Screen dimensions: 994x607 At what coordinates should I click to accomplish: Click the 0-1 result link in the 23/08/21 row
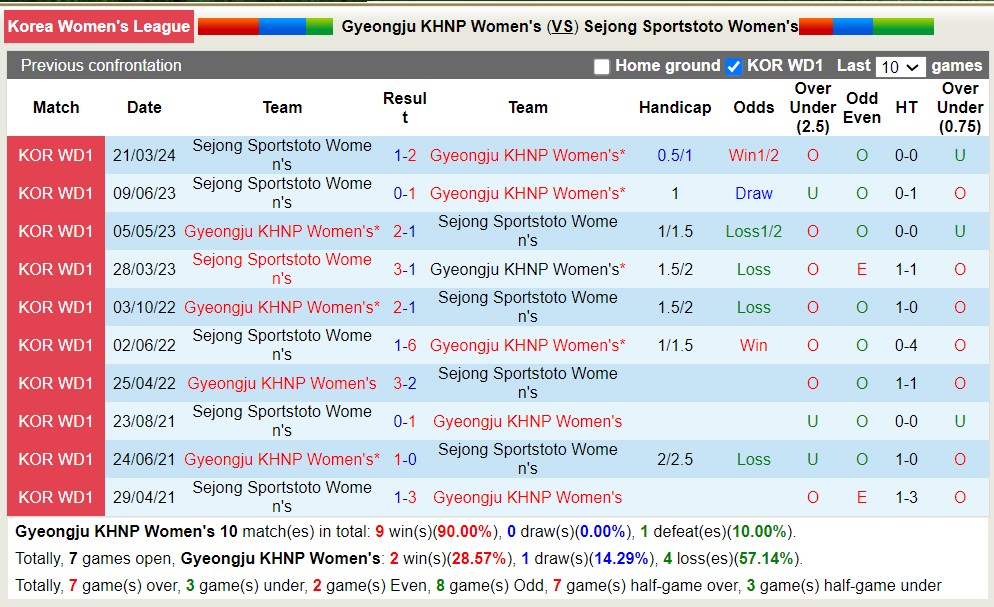(x=405, y=421)
